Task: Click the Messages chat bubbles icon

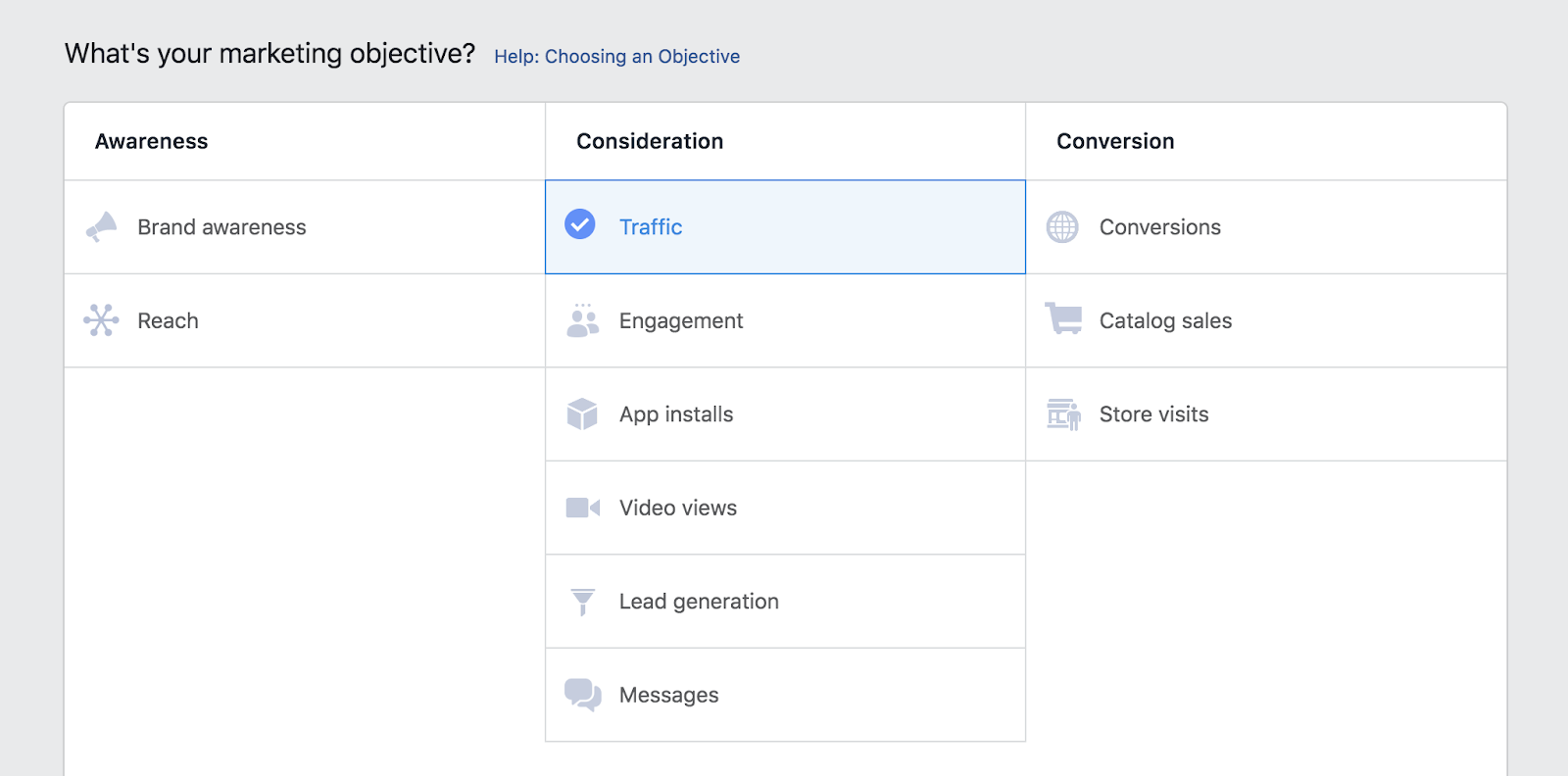Action: click(x=582, y=695)
